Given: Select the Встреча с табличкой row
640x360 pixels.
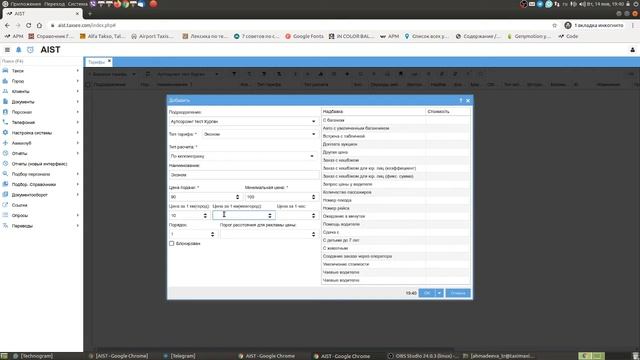Looking at the screenshot, I should tap(396, 136).
